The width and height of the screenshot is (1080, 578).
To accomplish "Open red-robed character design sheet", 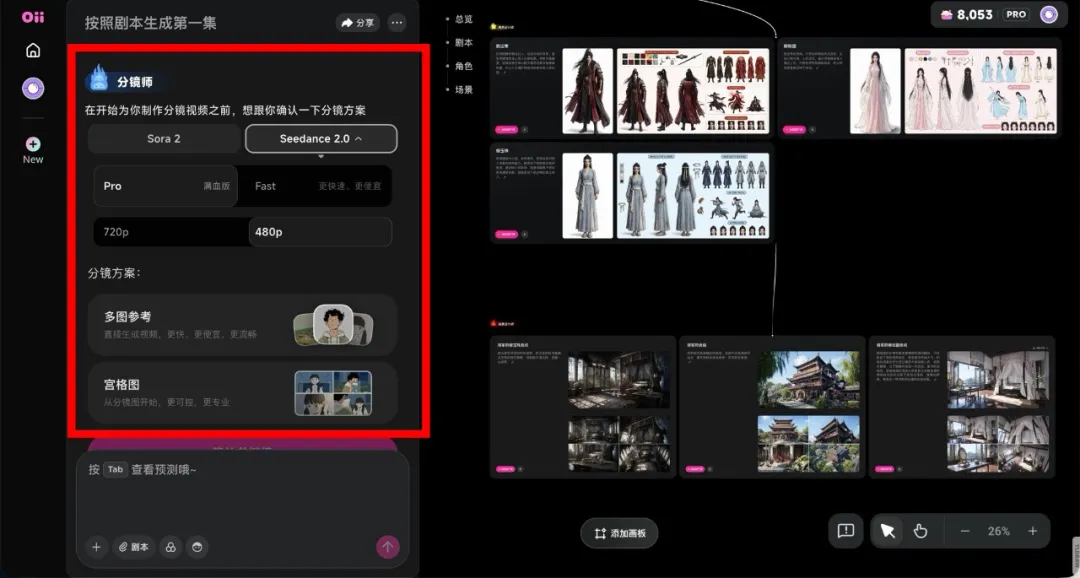I will pos(693,90).
